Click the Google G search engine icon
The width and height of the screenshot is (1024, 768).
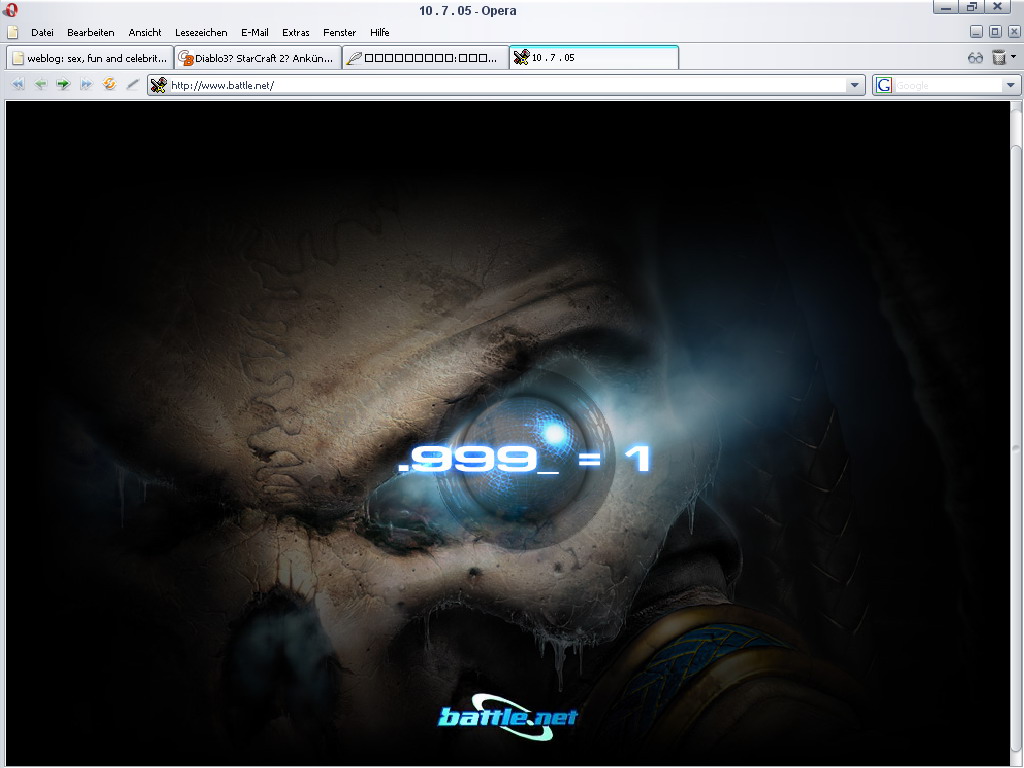pos(884,85)
